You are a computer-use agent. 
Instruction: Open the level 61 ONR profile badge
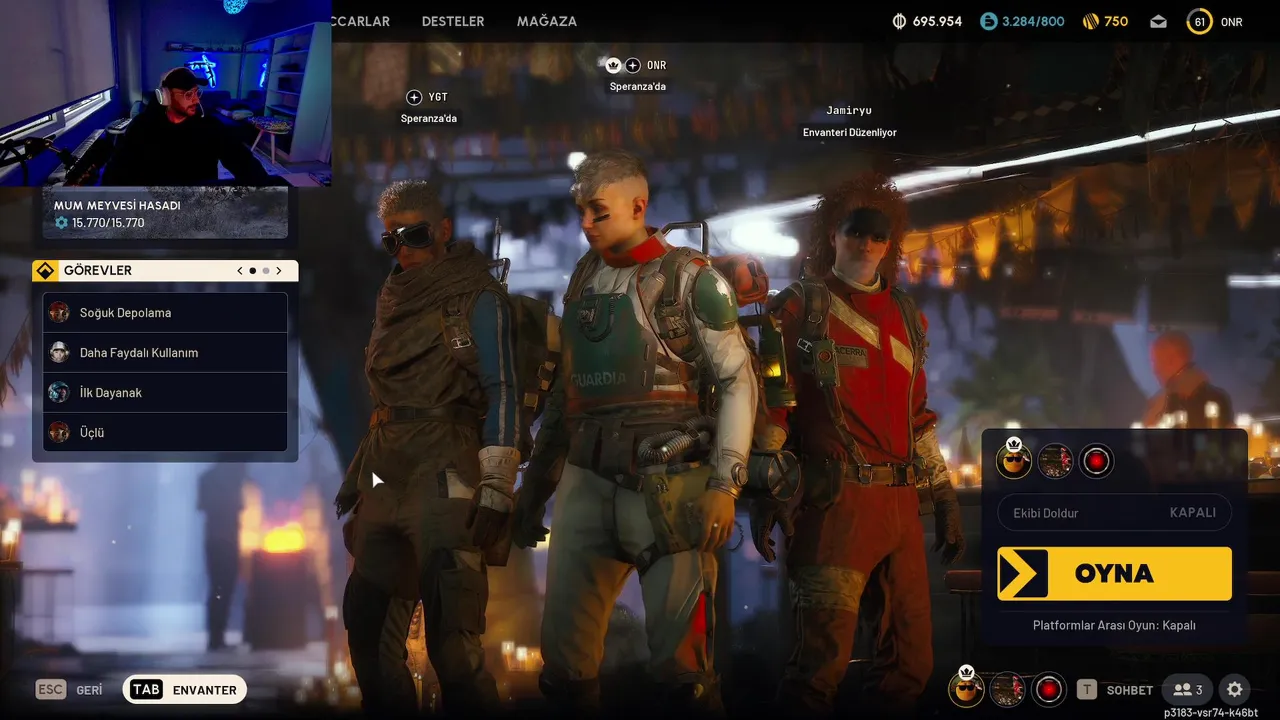click(1215, 21)
